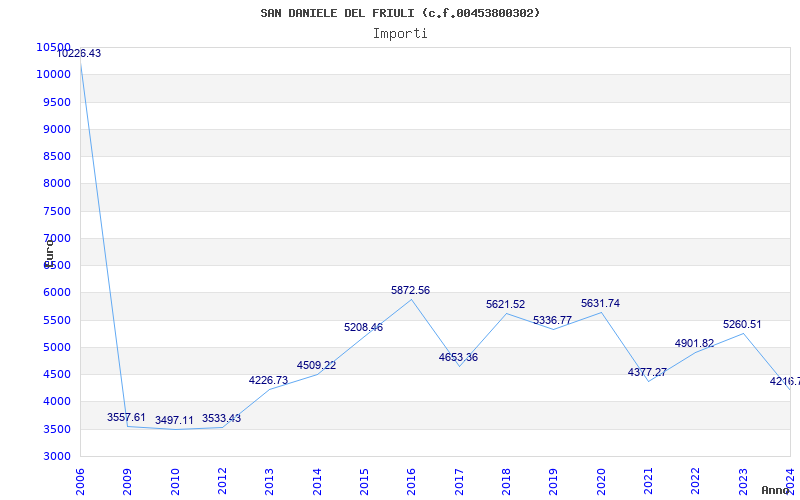Click the Anno x-axis title
Viewport: 800px width, 500px height.
tap(776, 490)
